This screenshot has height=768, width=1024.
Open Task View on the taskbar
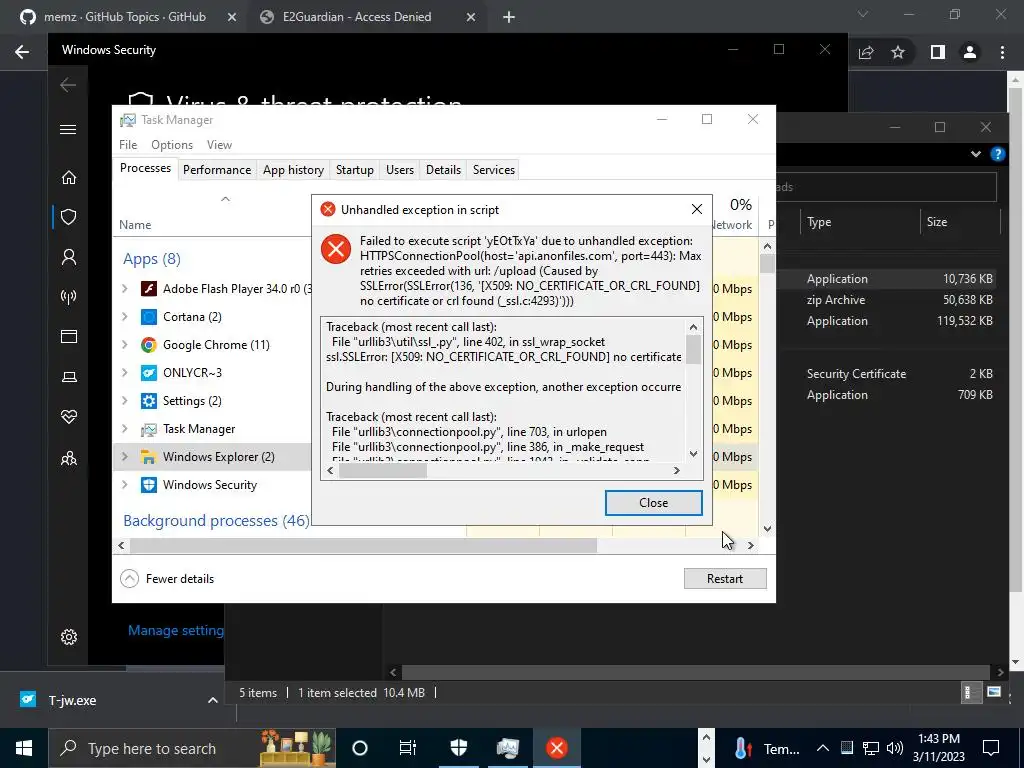pyautogui.click(x=408, y=748)
